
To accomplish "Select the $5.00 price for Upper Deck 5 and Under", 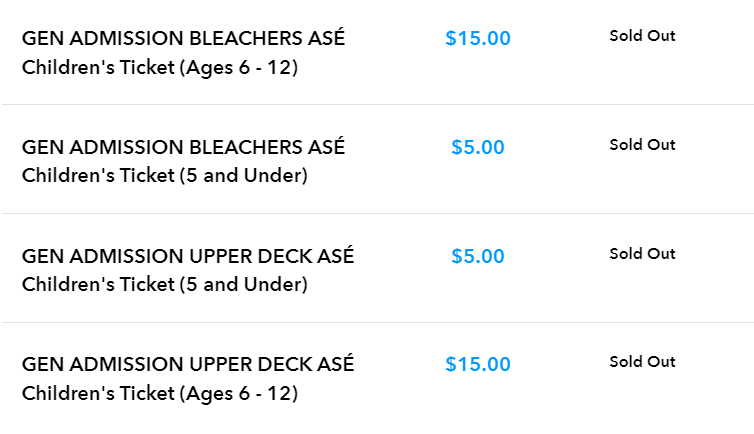I will pyautogui.click(x=478, y=257).
